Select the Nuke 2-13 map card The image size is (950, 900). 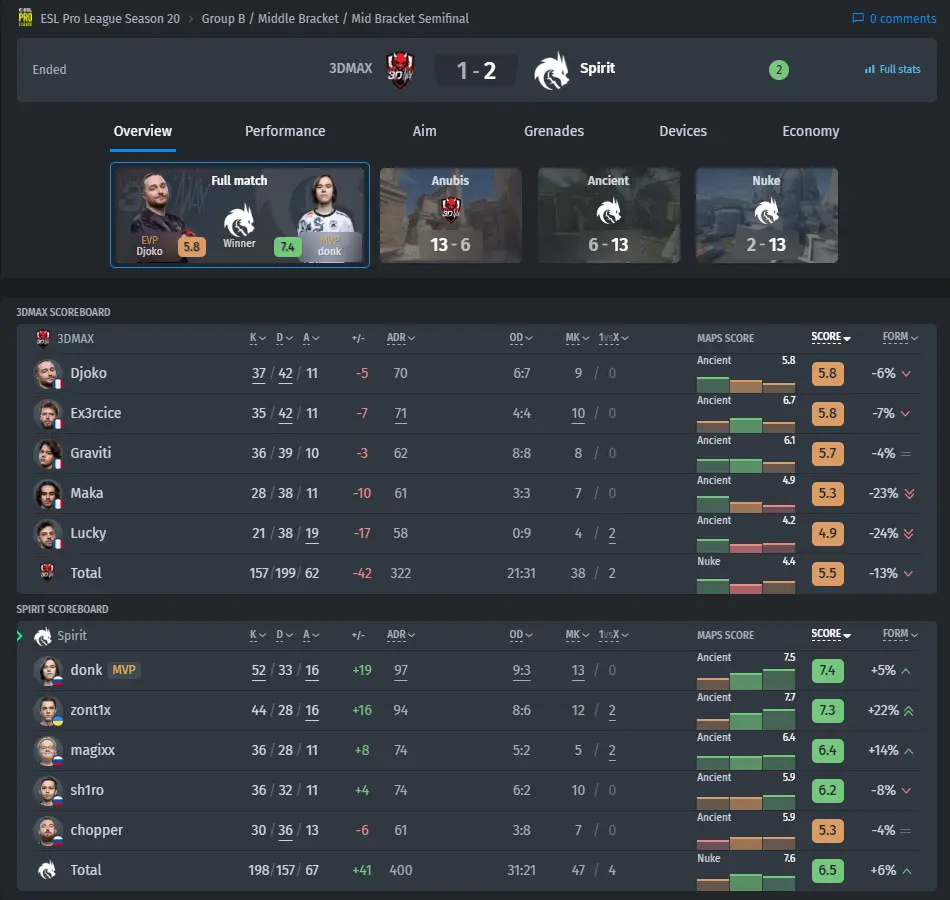tap(766, 215)
